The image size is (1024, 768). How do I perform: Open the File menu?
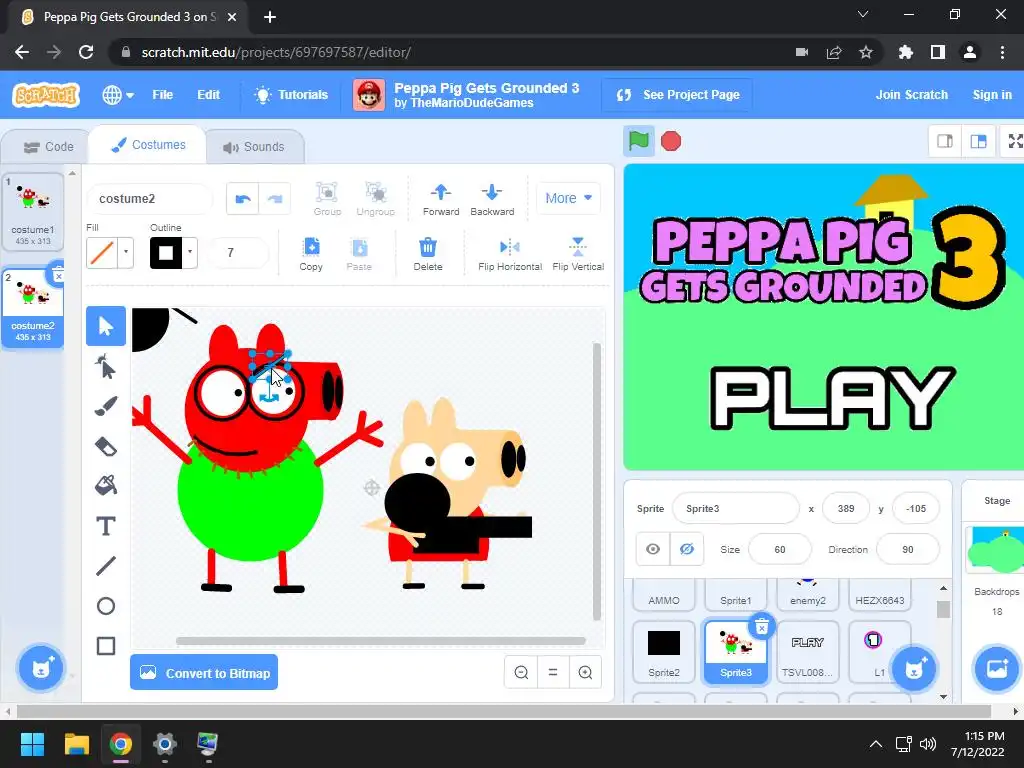click(163, 95)
